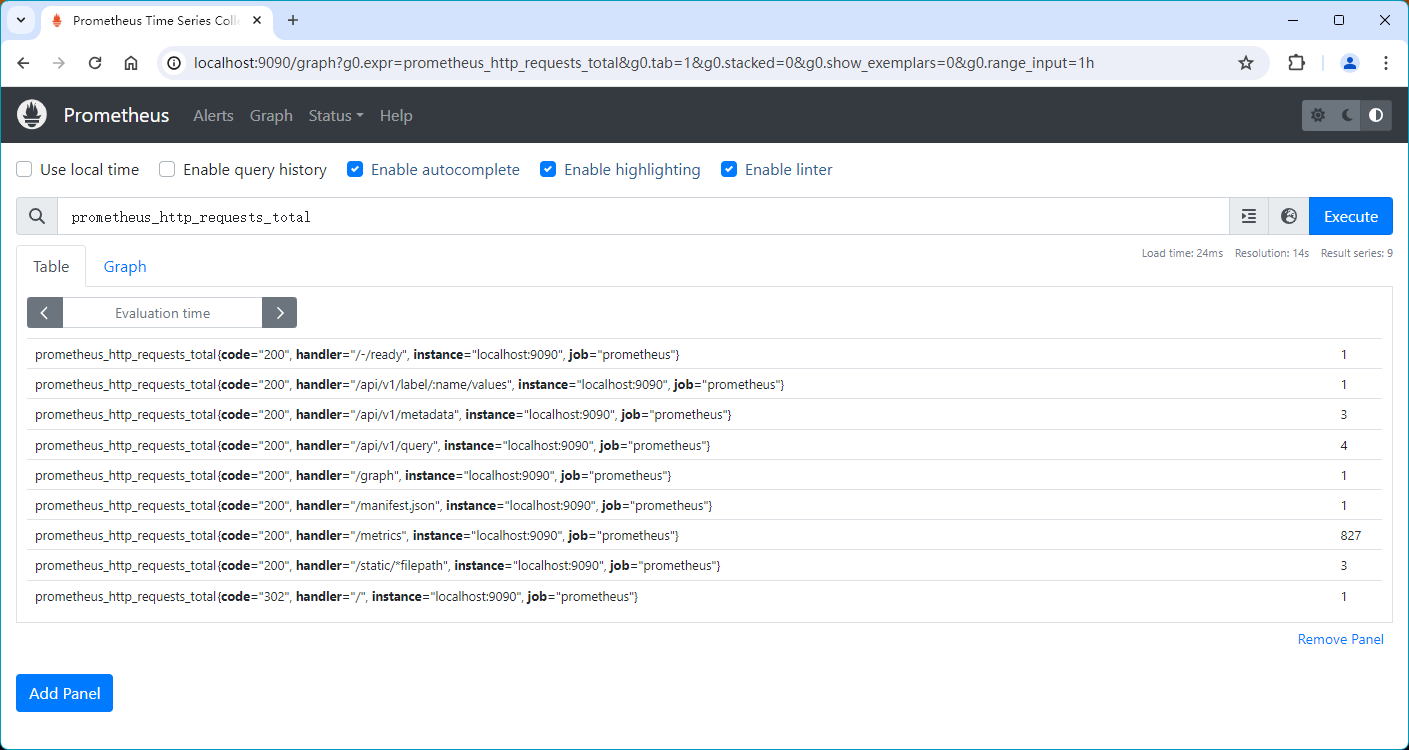This screenshot has width=1409, height=750.
Task: Open the Chrome profile avatar
Action: pyautogui.click(x=1349, y=63)
